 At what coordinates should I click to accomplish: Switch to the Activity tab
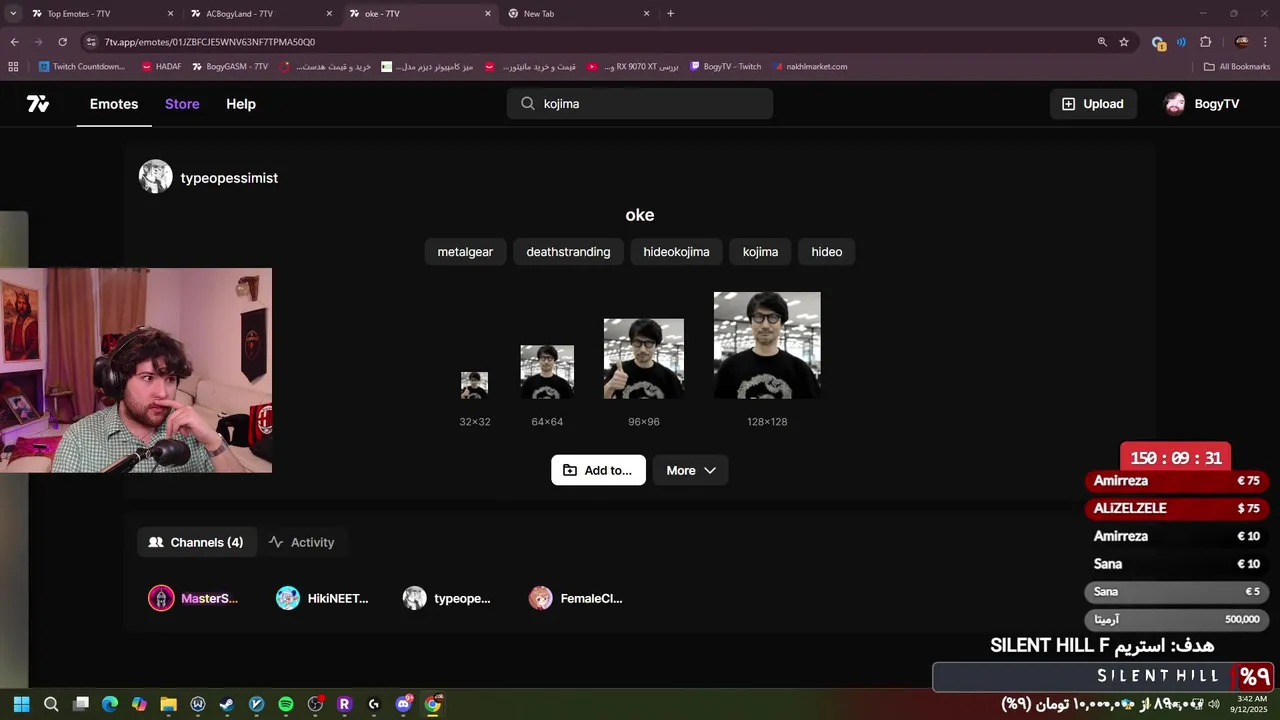click(x=302, y=542)
